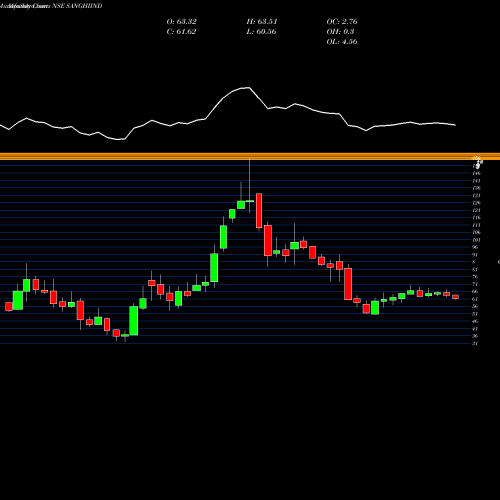Click the 111 price axis label
Viewport: 500px width, 500px height.
[x=476, y=225]
